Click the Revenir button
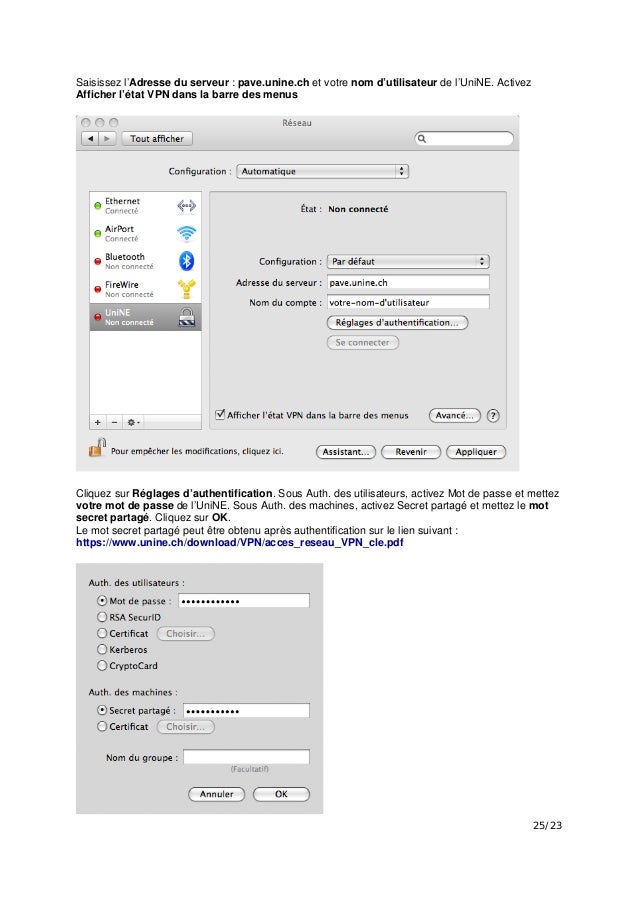638x903 pixels. [x=411, y=452]
